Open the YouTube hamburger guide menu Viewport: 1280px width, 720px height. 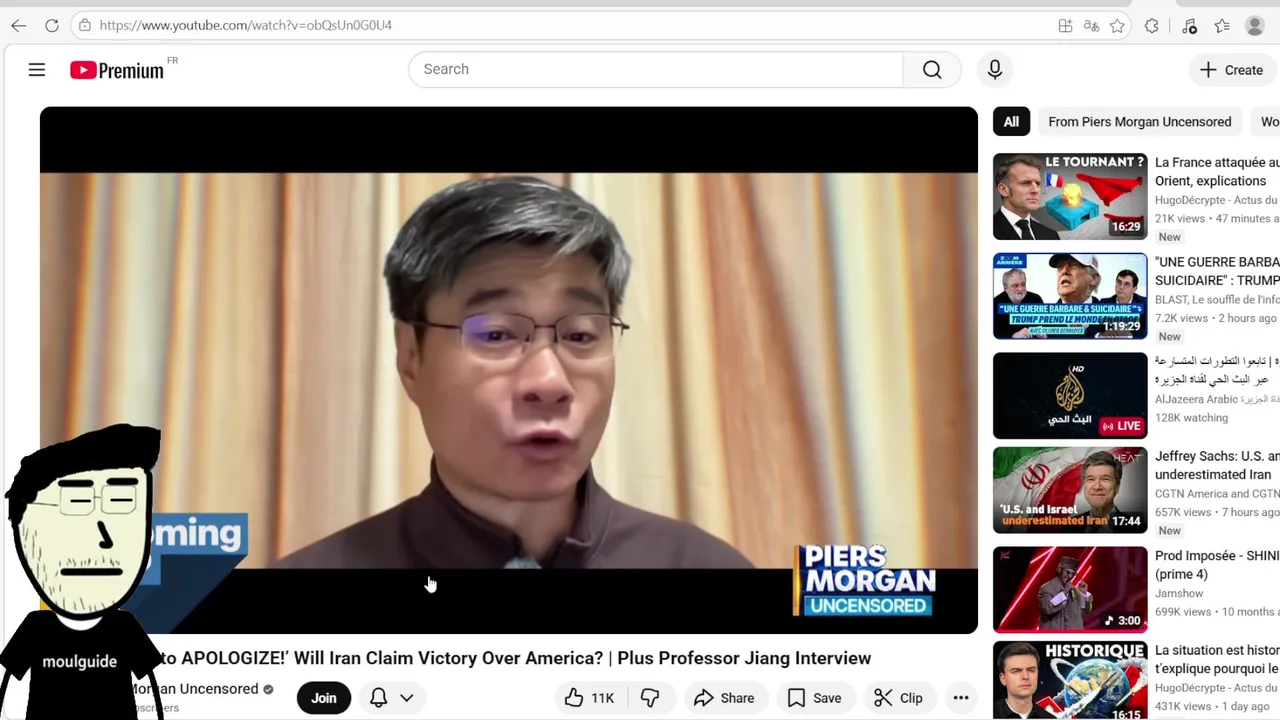[37, 70]
